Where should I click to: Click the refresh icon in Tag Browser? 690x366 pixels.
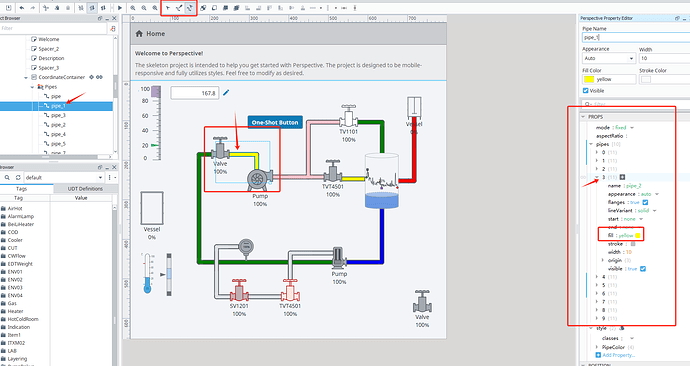[18, 178]
